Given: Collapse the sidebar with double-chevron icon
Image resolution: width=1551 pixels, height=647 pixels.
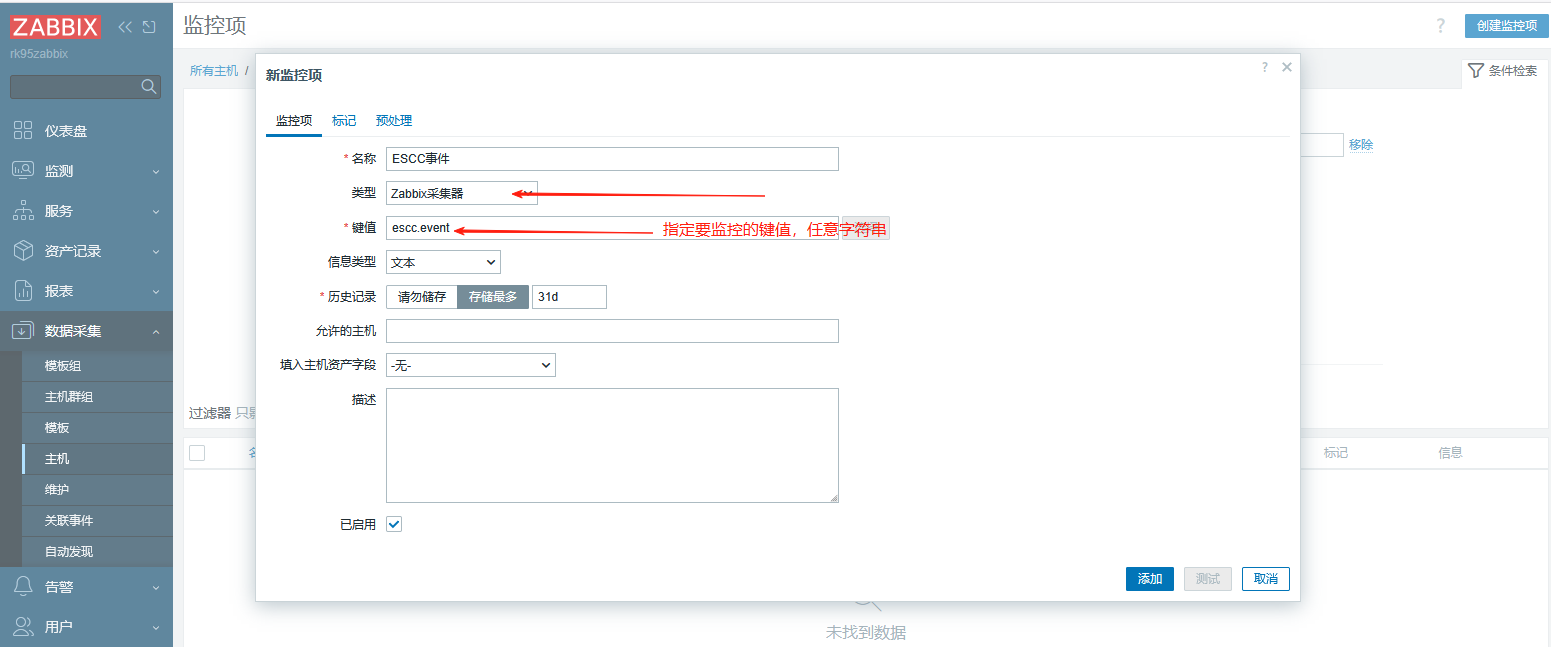Looking at the screenshot, I should click(125, 27).
